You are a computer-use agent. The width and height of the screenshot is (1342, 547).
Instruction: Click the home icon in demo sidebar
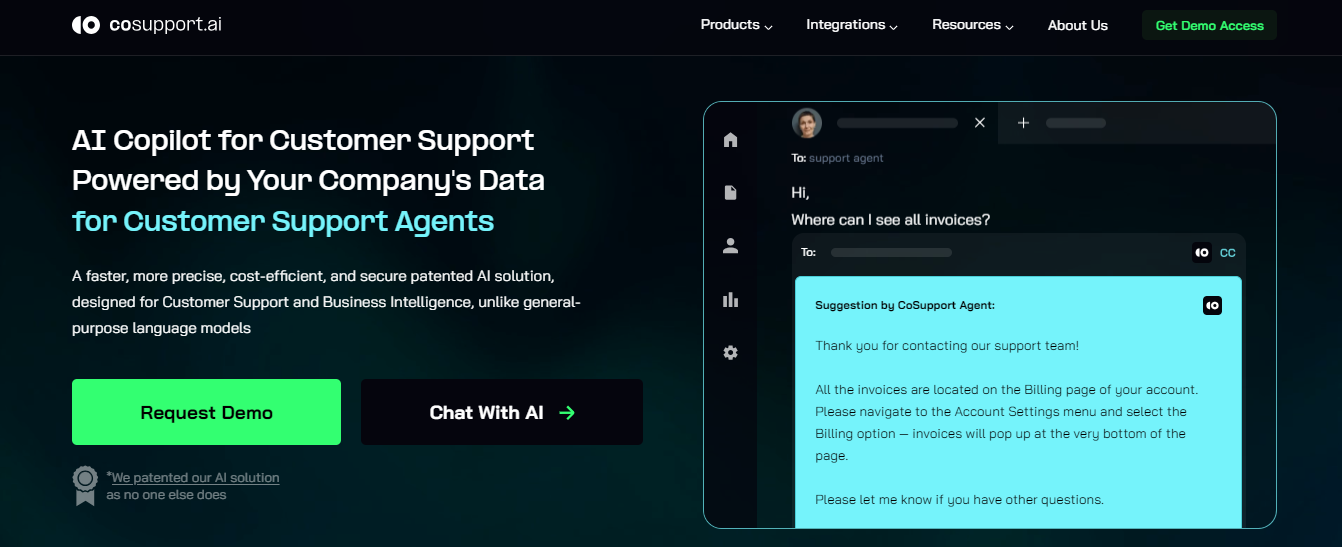730,140
